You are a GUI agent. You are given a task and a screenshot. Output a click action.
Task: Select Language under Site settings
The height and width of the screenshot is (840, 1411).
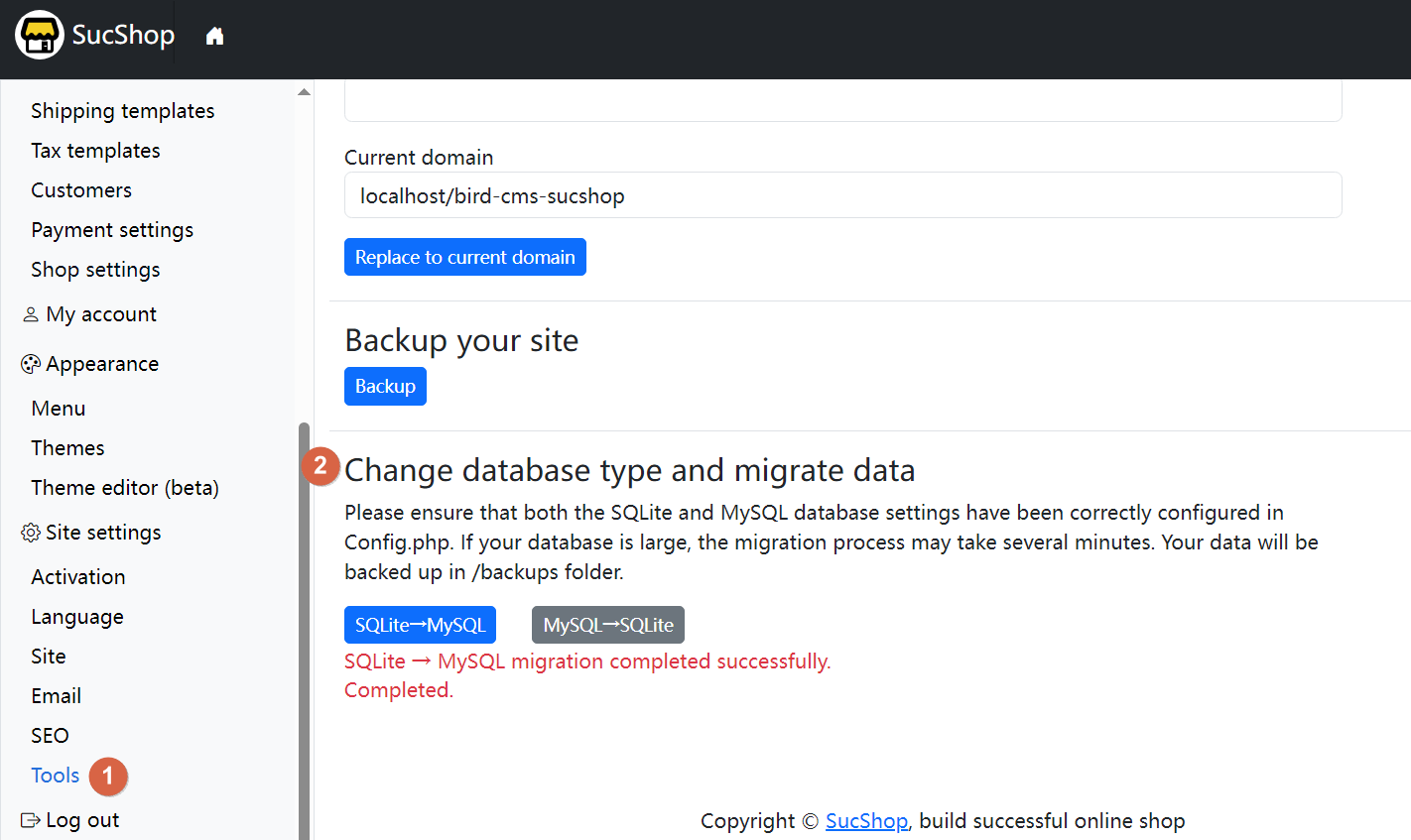[77, 617]
